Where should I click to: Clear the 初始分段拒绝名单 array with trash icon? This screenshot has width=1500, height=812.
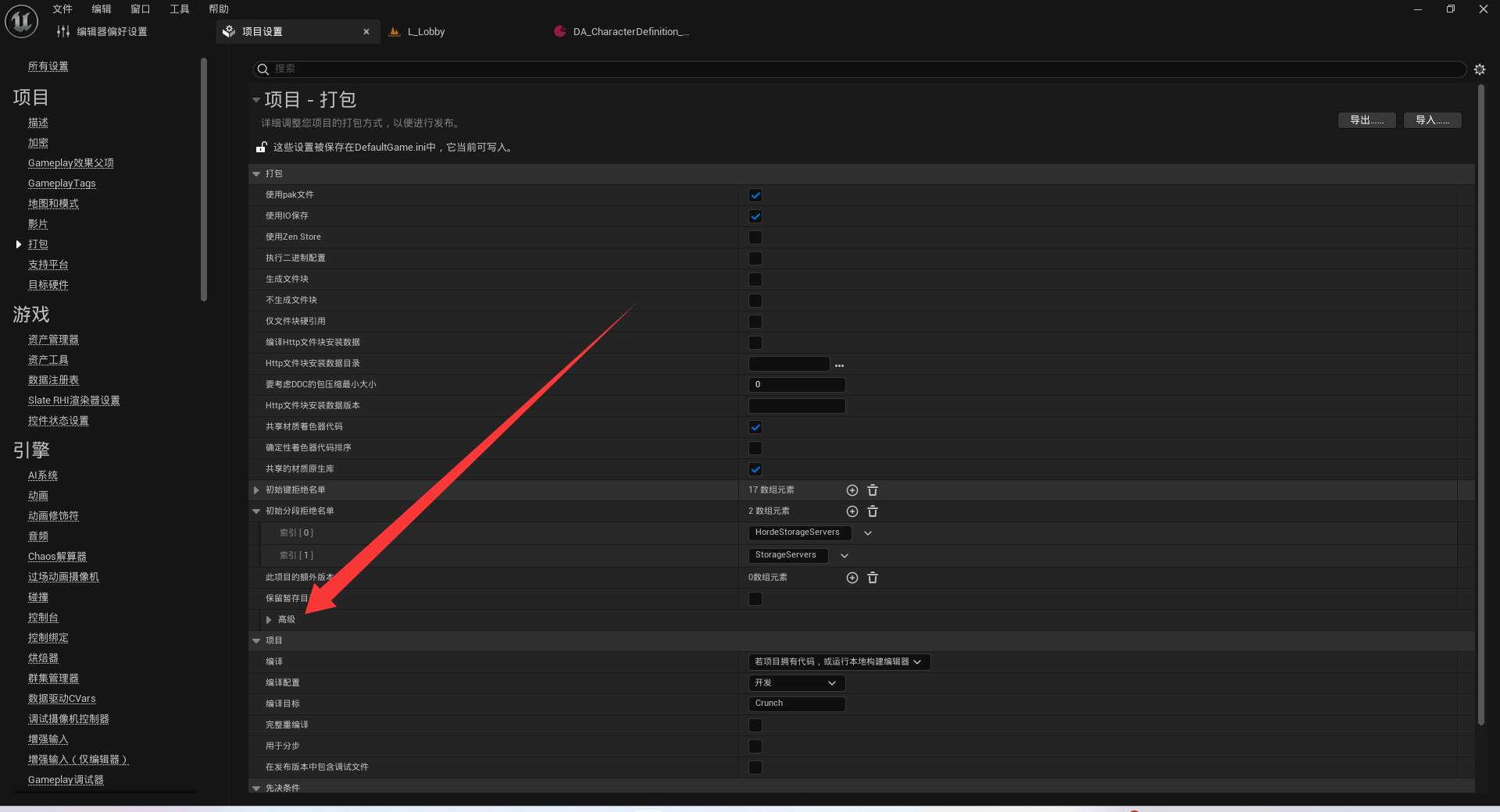873,511
